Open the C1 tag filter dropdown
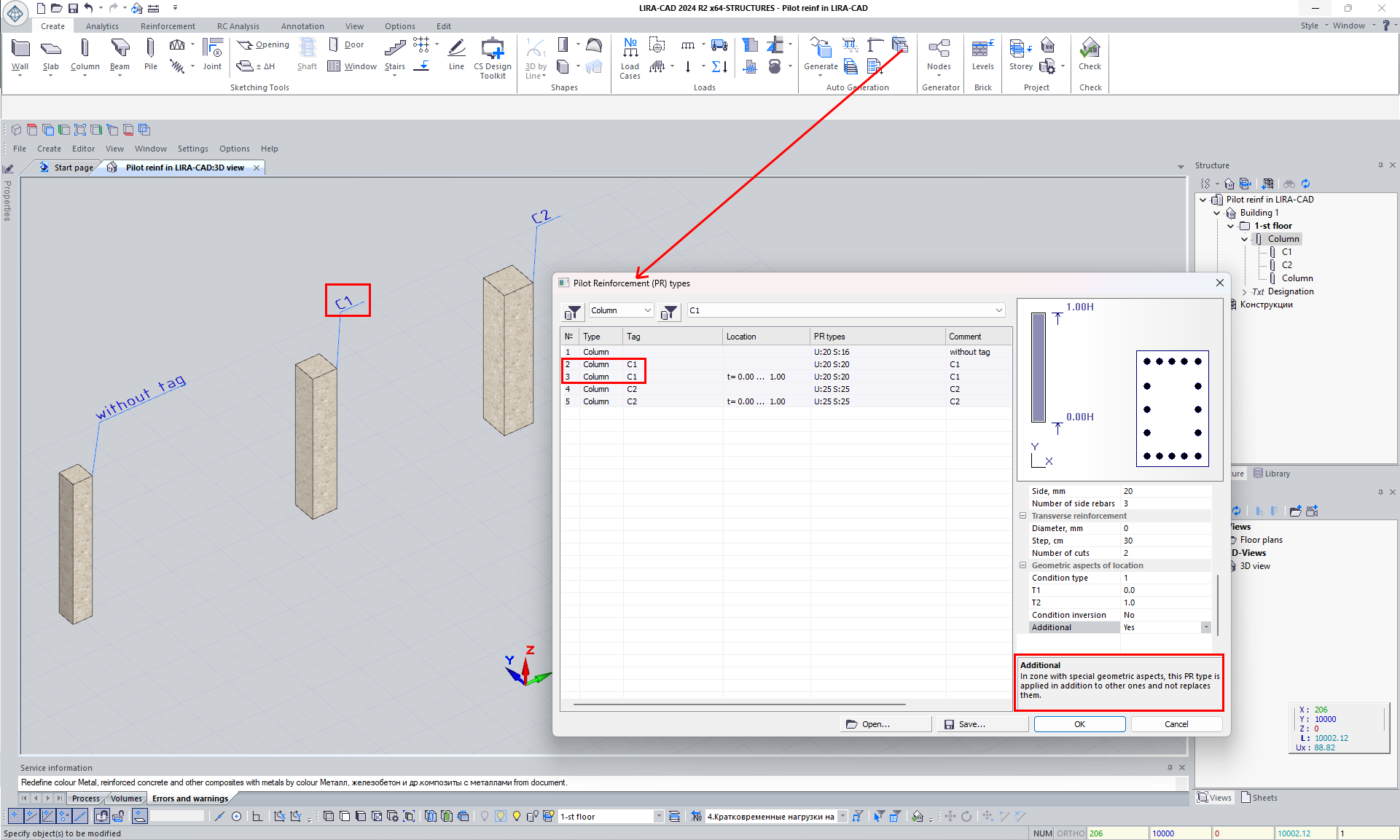The image size is (1400, 840). (998, 310)
